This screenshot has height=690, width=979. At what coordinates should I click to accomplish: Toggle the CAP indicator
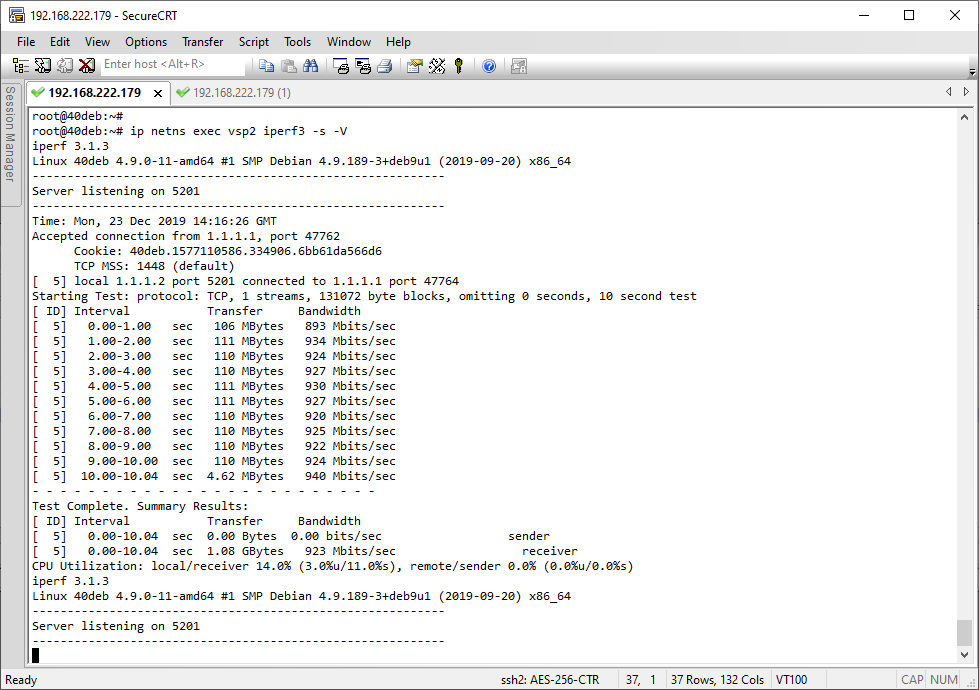click(x=911, y=679)
